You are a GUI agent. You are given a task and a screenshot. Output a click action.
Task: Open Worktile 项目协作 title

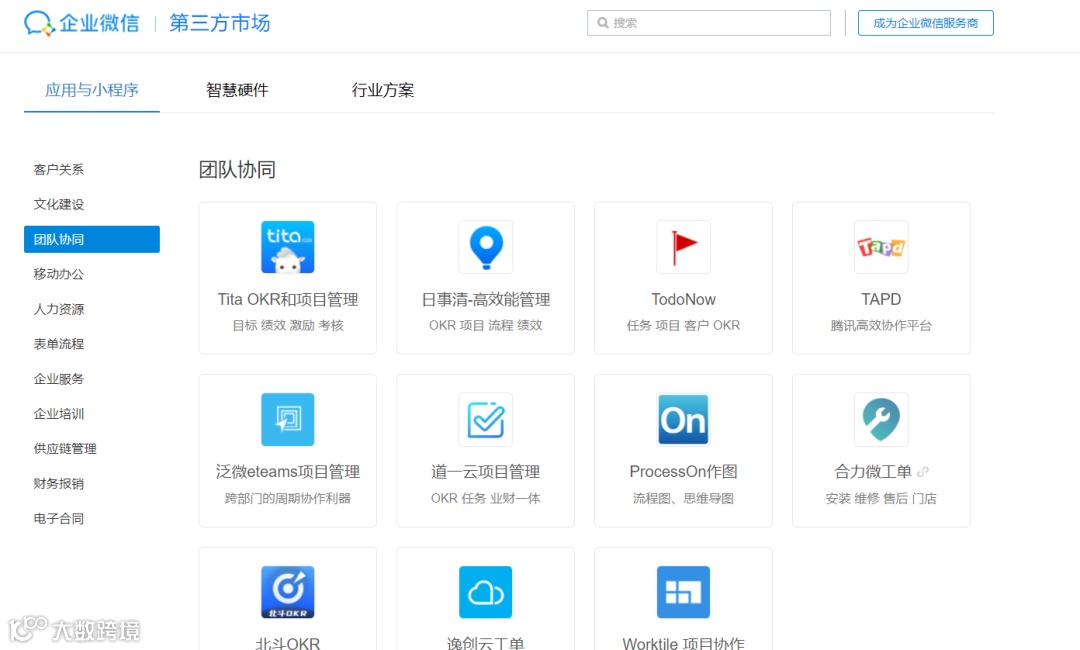coord(683,644)
